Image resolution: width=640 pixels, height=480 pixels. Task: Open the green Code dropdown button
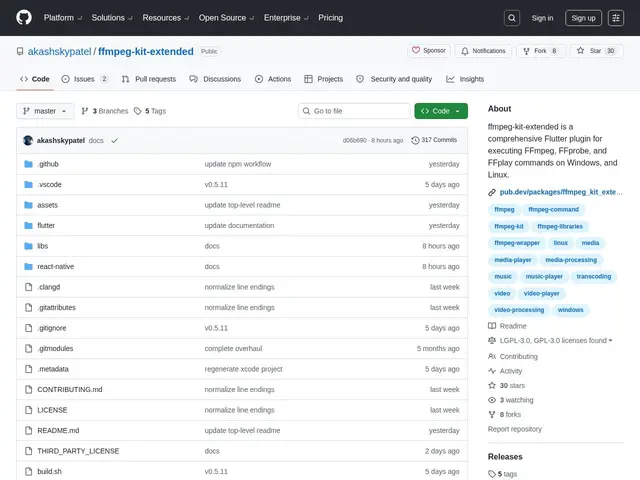[441, 111]
